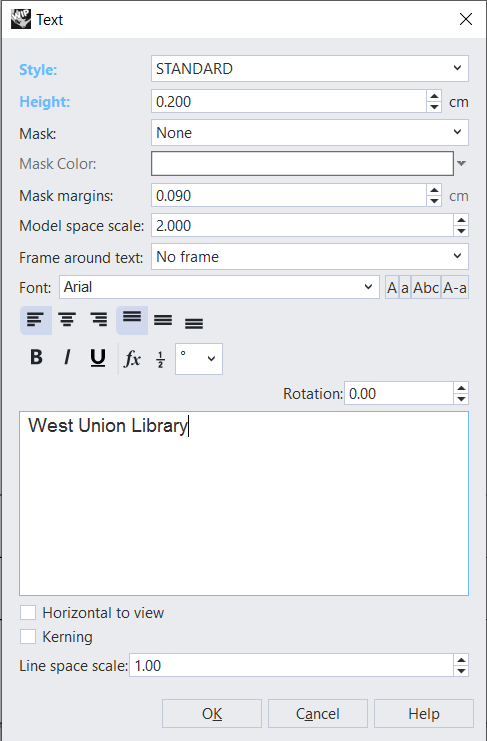
Task: Open the Mask dropdown set to None
Action: point(309,133)
